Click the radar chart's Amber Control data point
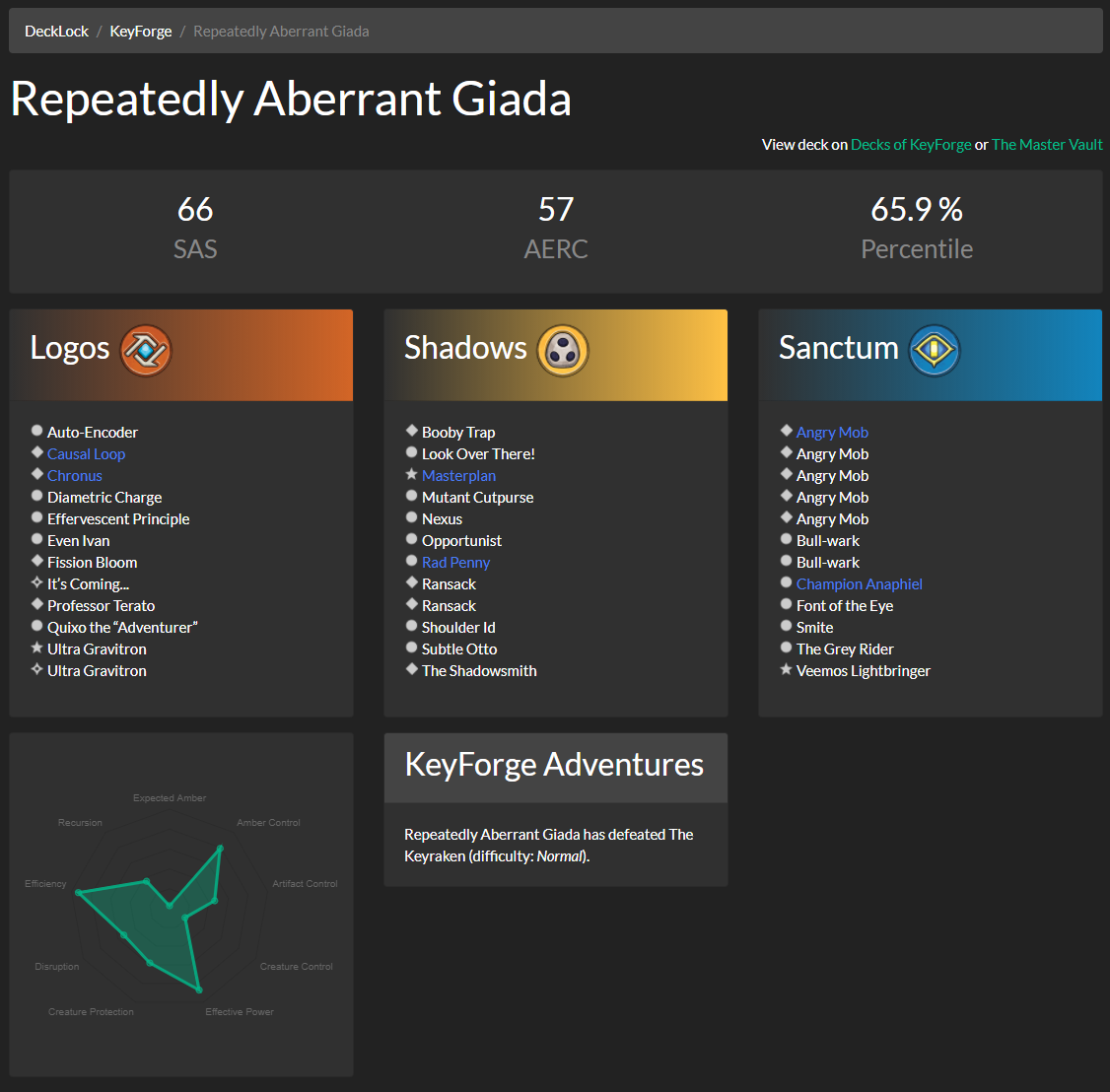Viewport: 1110px width, 1092px height. click(x=220, y=848)
